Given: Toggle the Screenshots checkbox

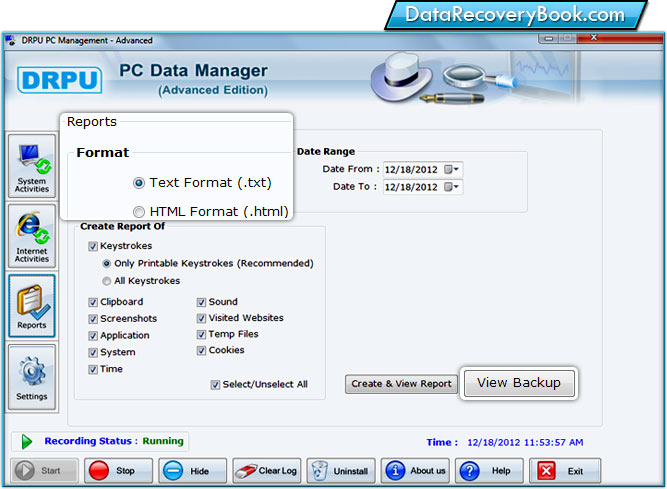Looking at the screenshot, I should coord(93,319).
